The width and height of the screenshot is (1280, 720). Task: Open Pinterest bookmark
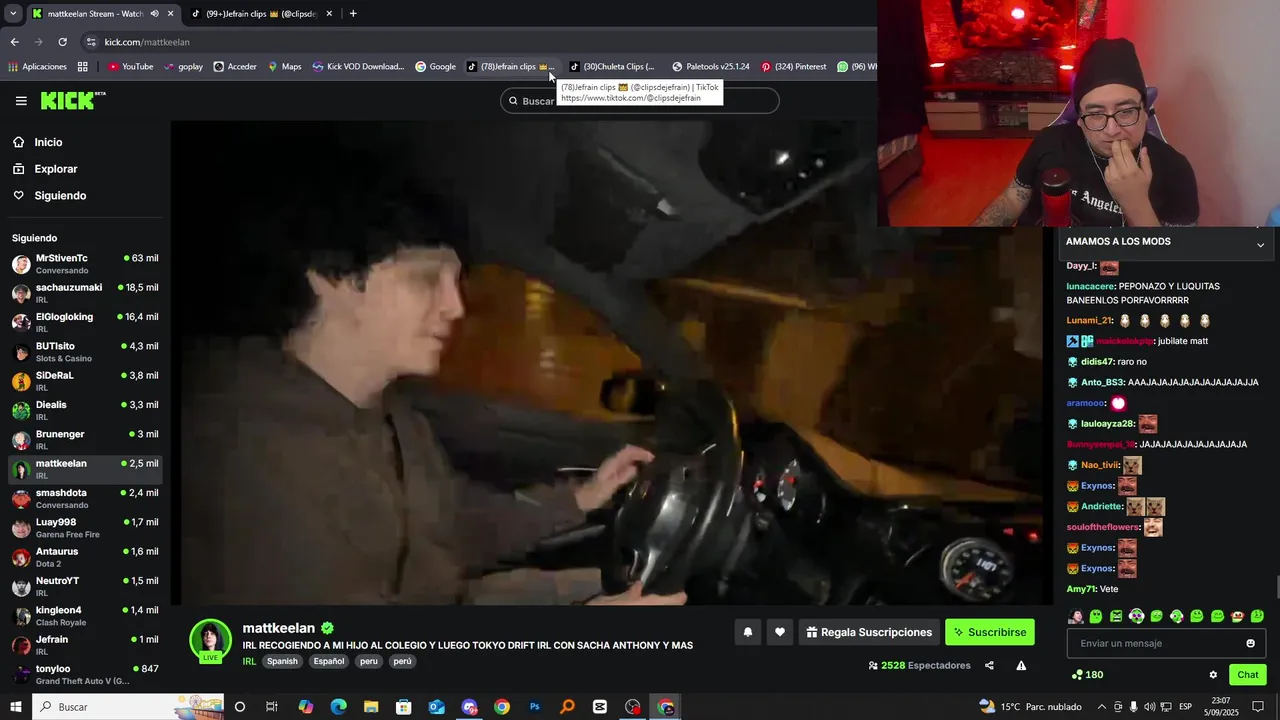click(x=793, y=67)
